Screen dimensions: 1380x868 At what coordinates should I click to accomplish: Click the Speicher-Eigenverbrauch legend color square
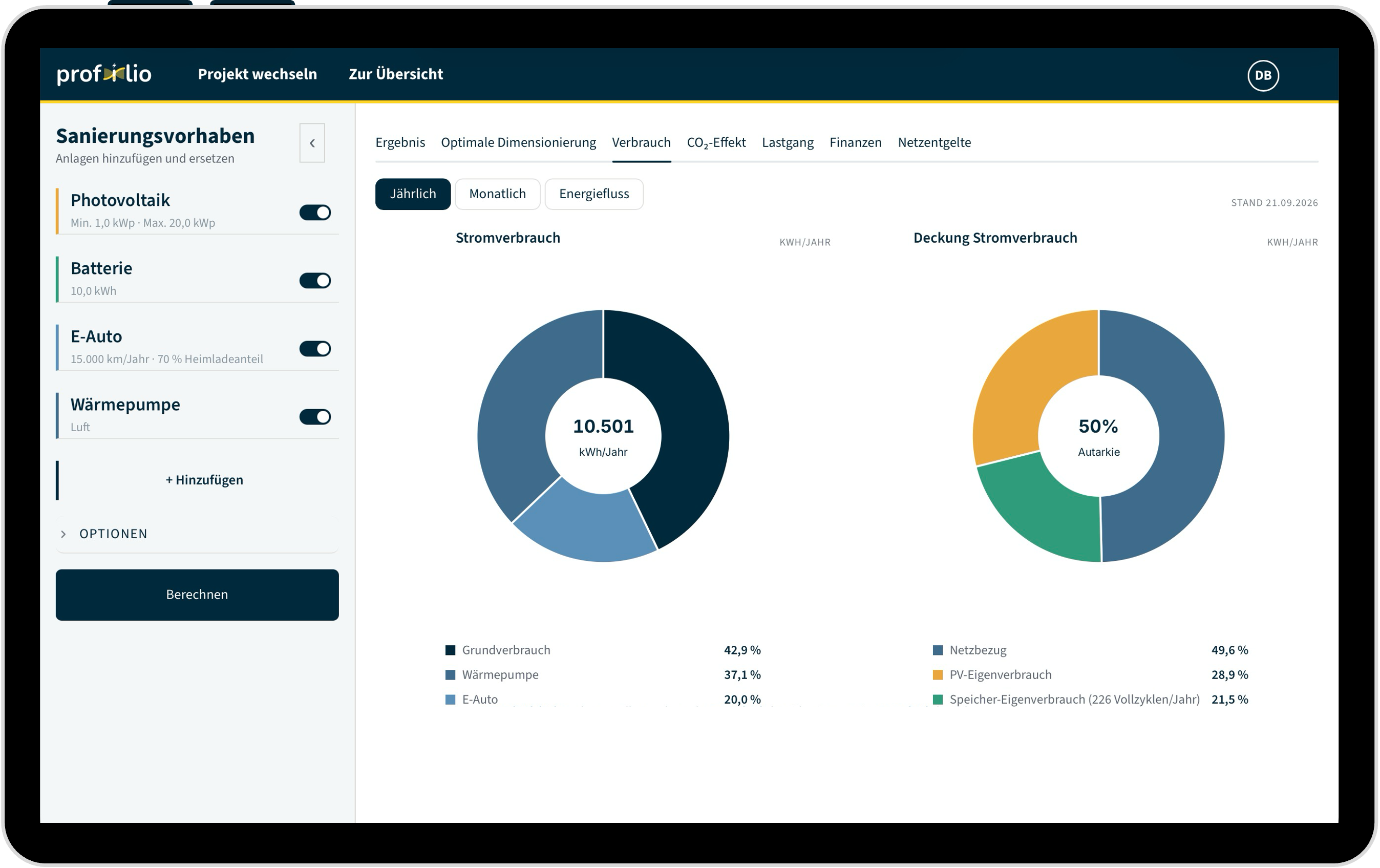click(938, 700)
